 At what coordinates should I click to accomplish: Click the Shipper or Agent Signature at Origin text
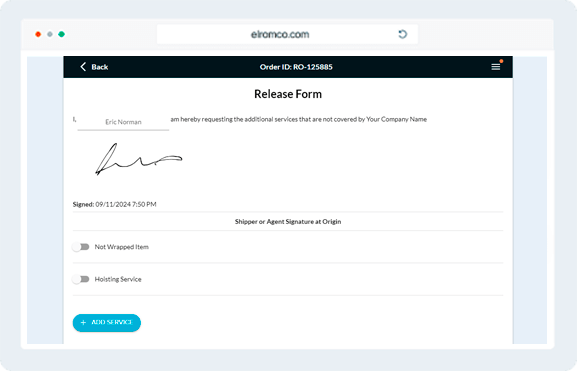[288, 222]
